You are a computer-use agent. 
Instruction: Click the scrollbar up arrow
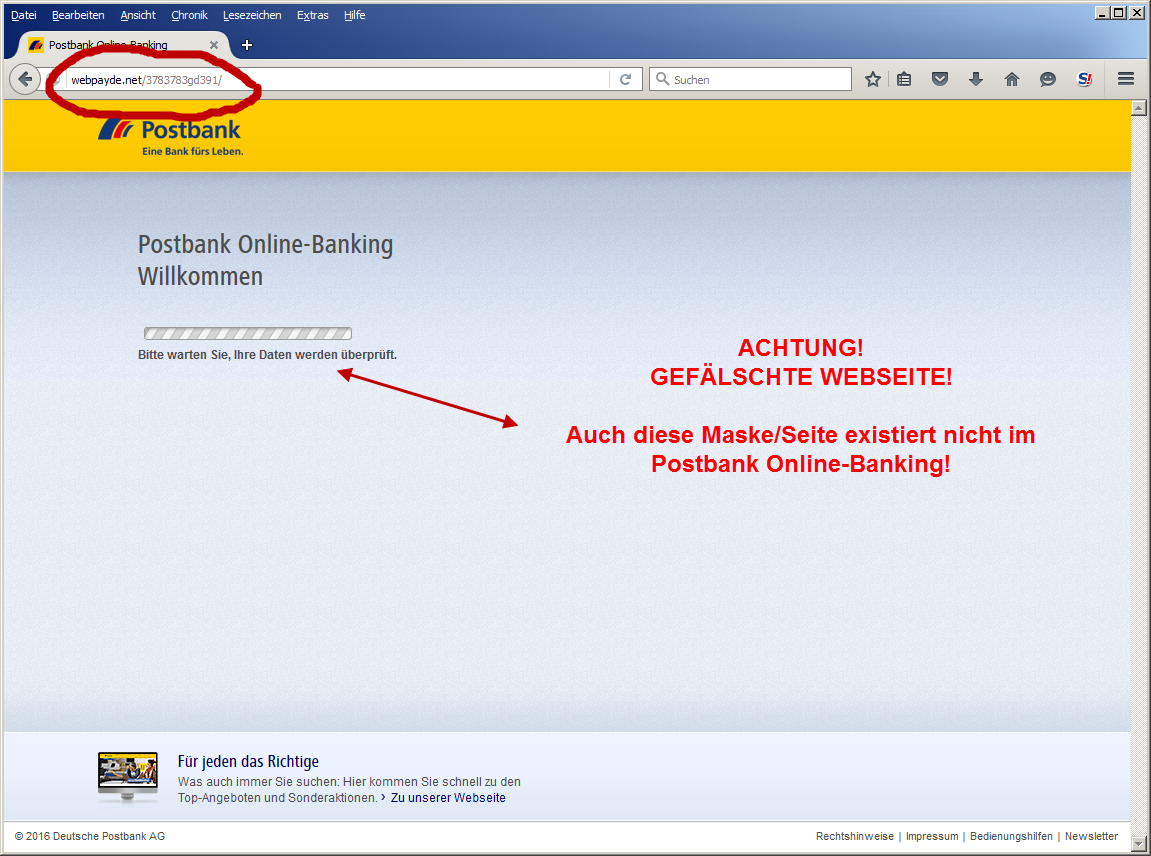(1139, 108)
